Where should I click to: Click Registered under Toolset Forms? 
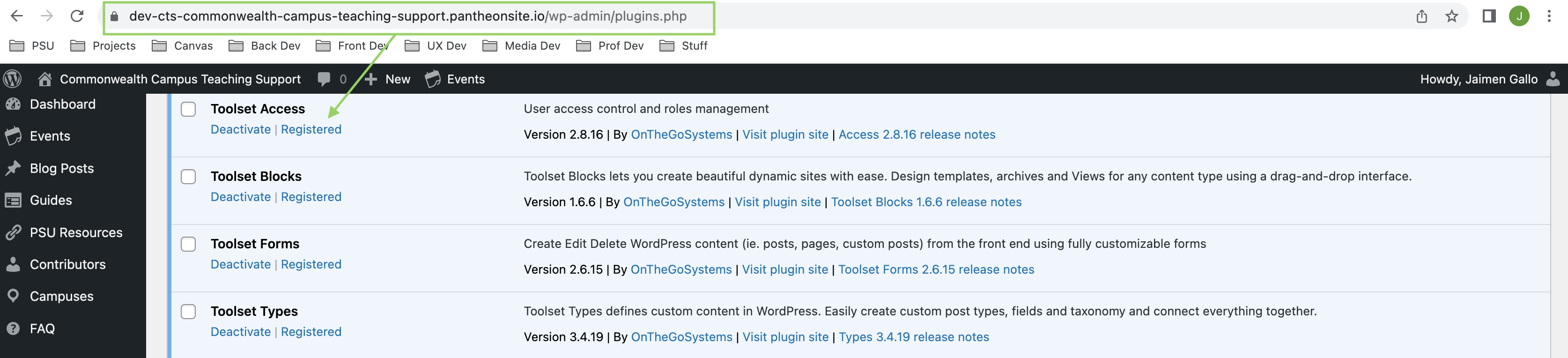(x=311, y=265)
